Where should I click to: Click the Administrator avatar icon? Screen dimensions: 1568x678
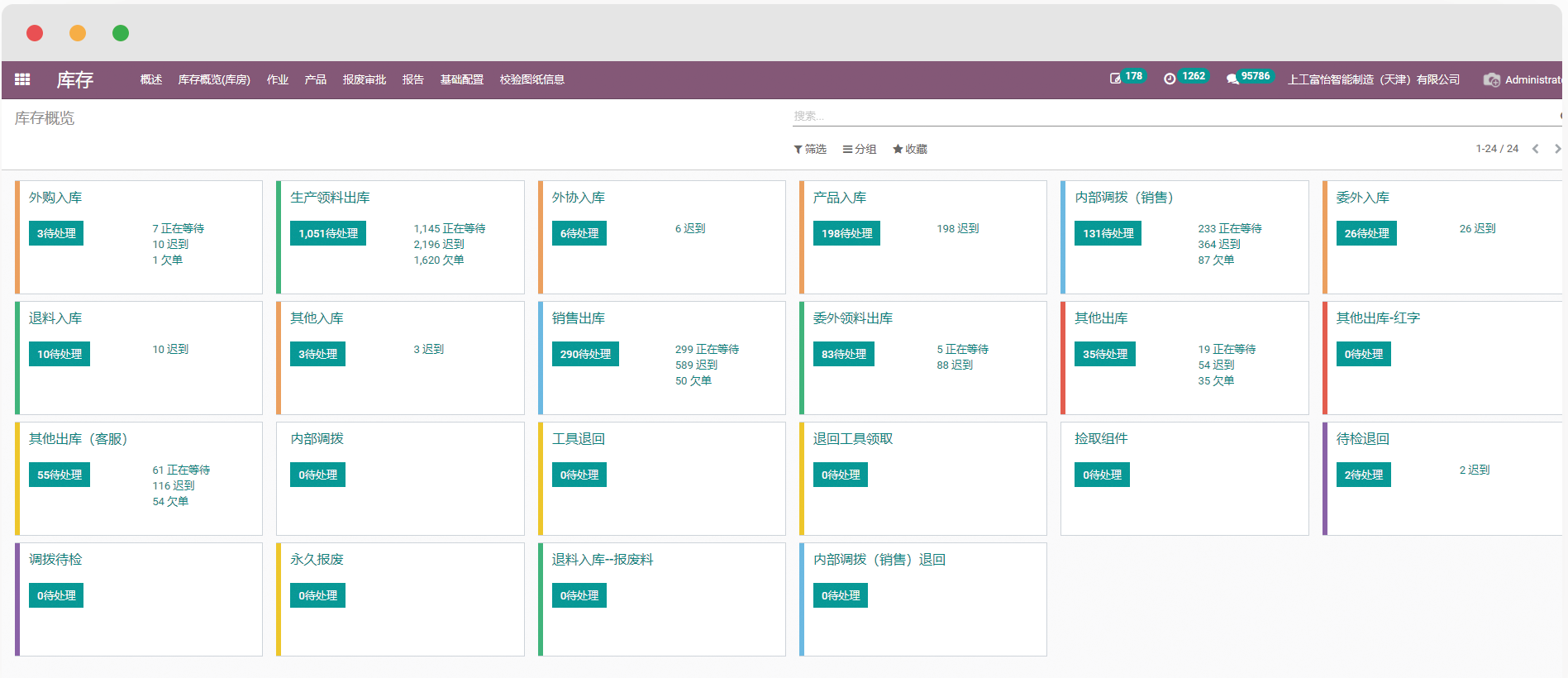point(1492,79)
